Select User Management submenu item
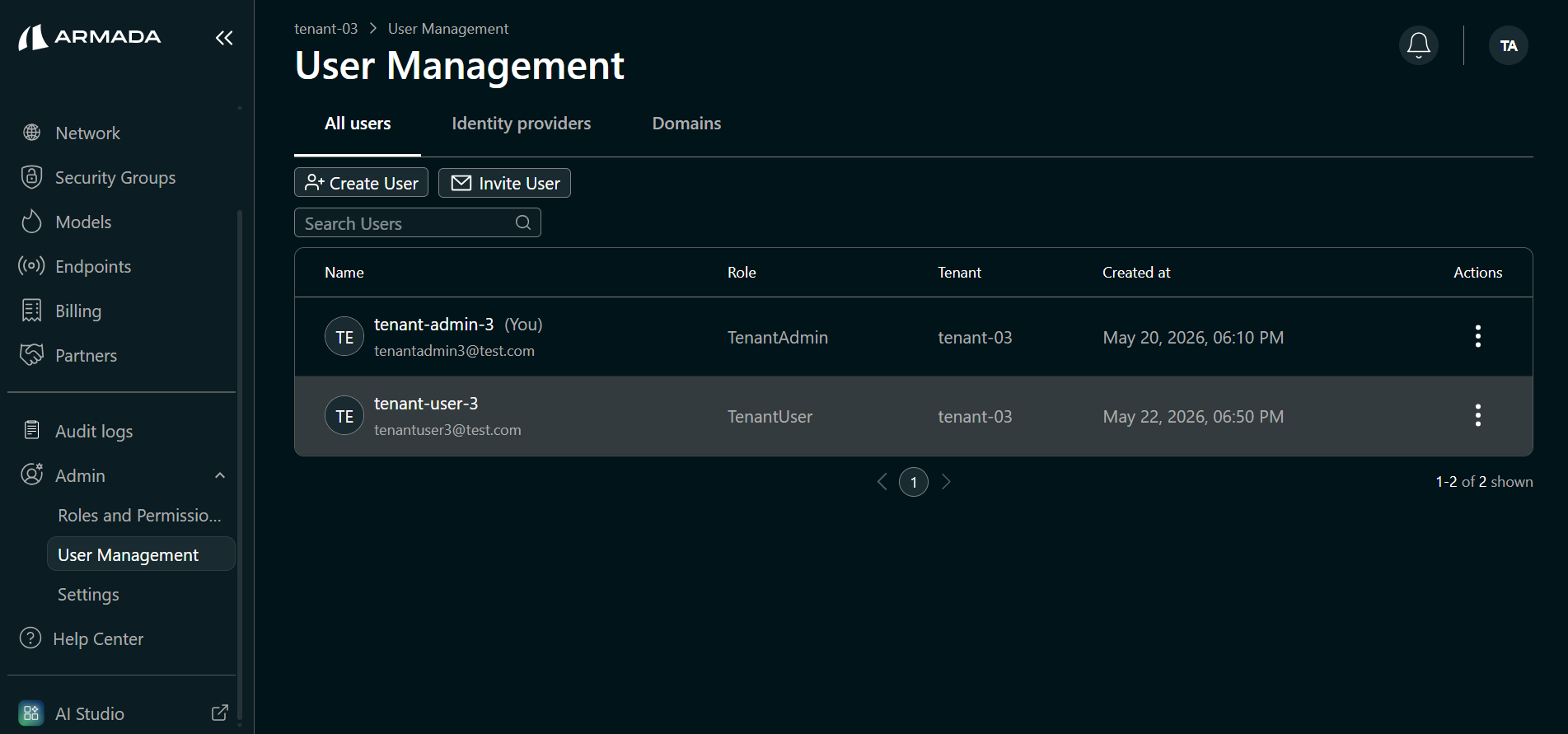 (141, 554)
